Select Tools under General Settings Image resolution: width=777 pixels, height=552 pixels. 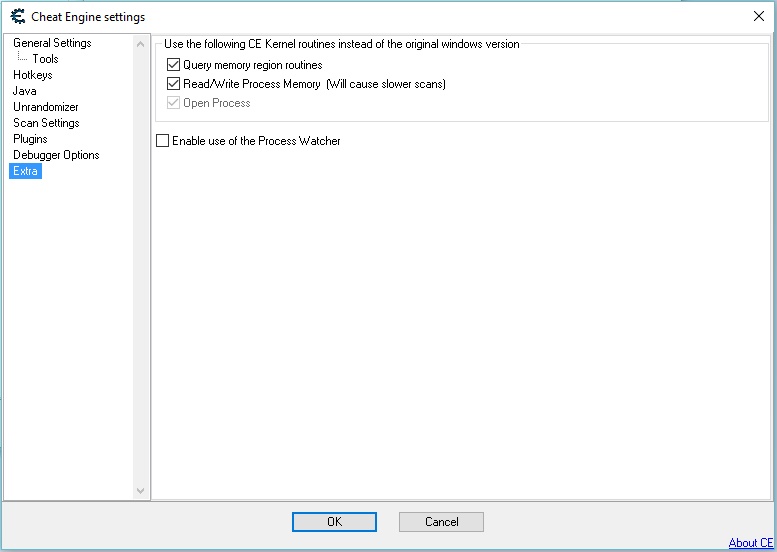click(45, 59)
